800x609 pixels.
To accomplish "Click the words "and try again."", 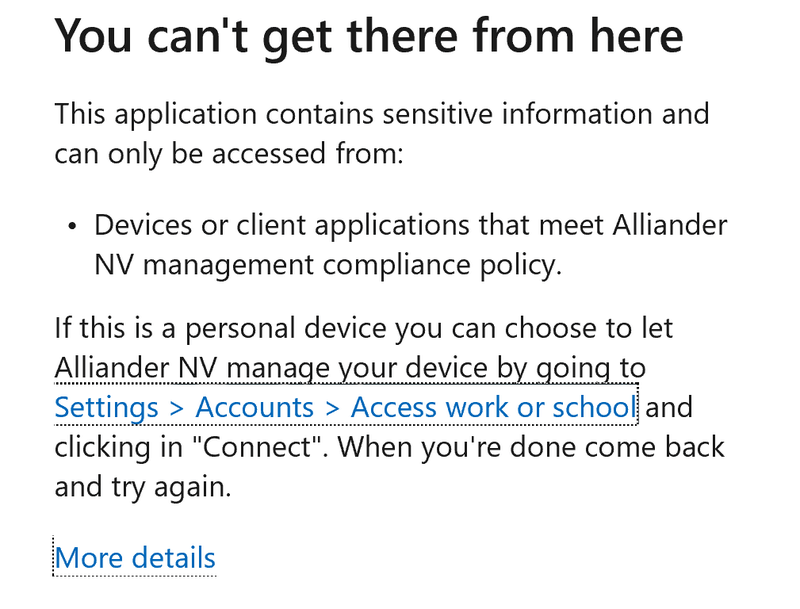I will coord(143,487).
